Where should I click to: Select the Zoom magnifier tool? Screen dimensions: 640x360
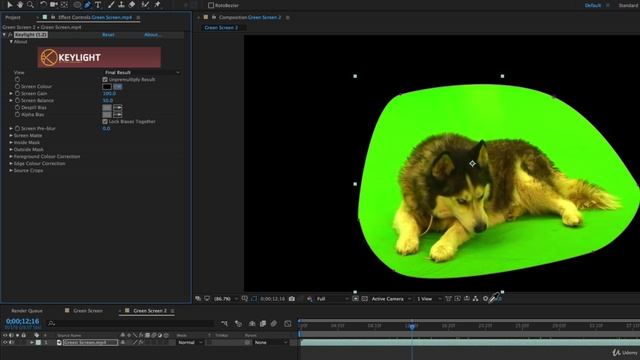[30, 4]
